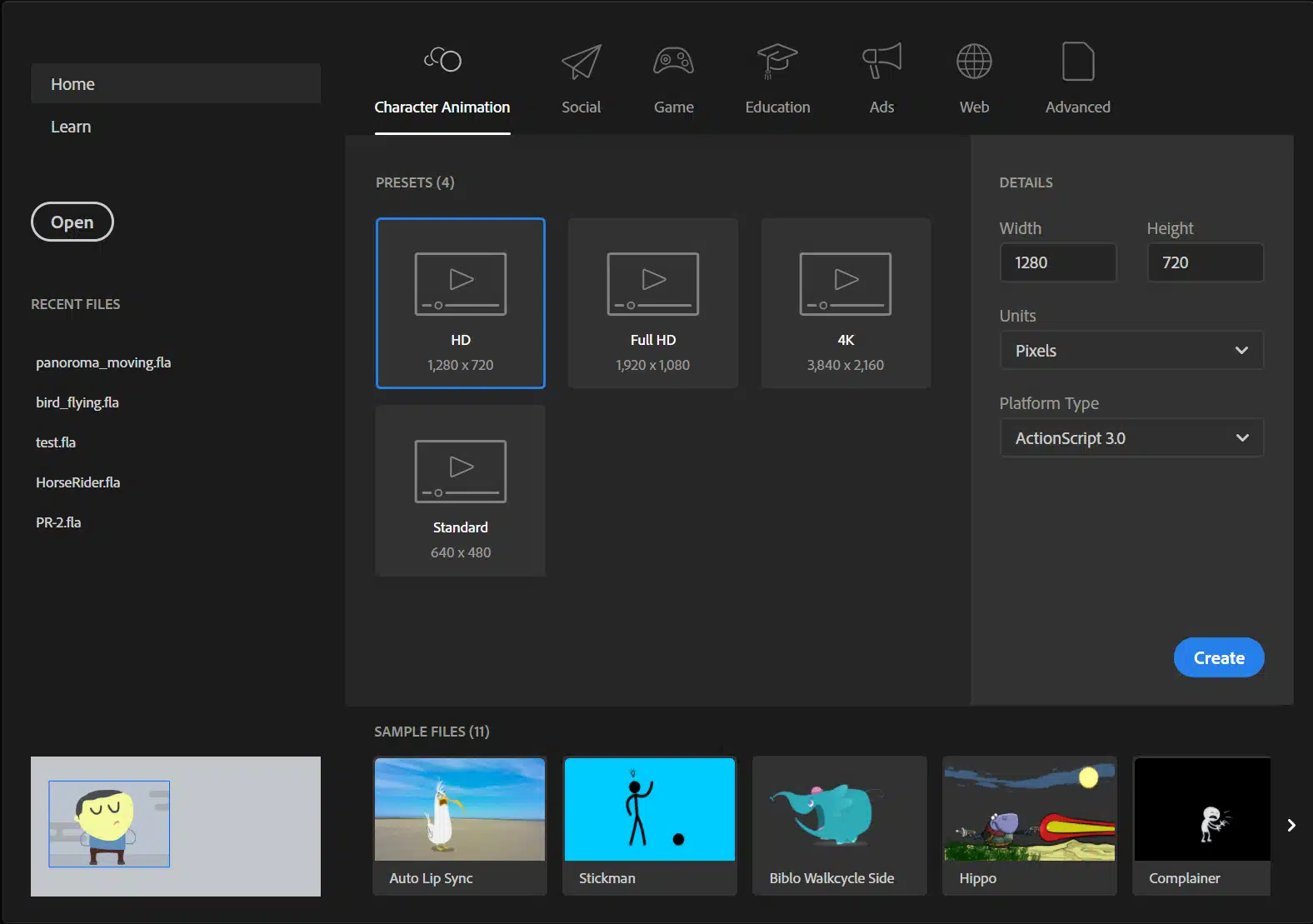Screen dimensions: 1313x924
Task: Open the Advanced document icon category
Action: (x=1077, y=62)
